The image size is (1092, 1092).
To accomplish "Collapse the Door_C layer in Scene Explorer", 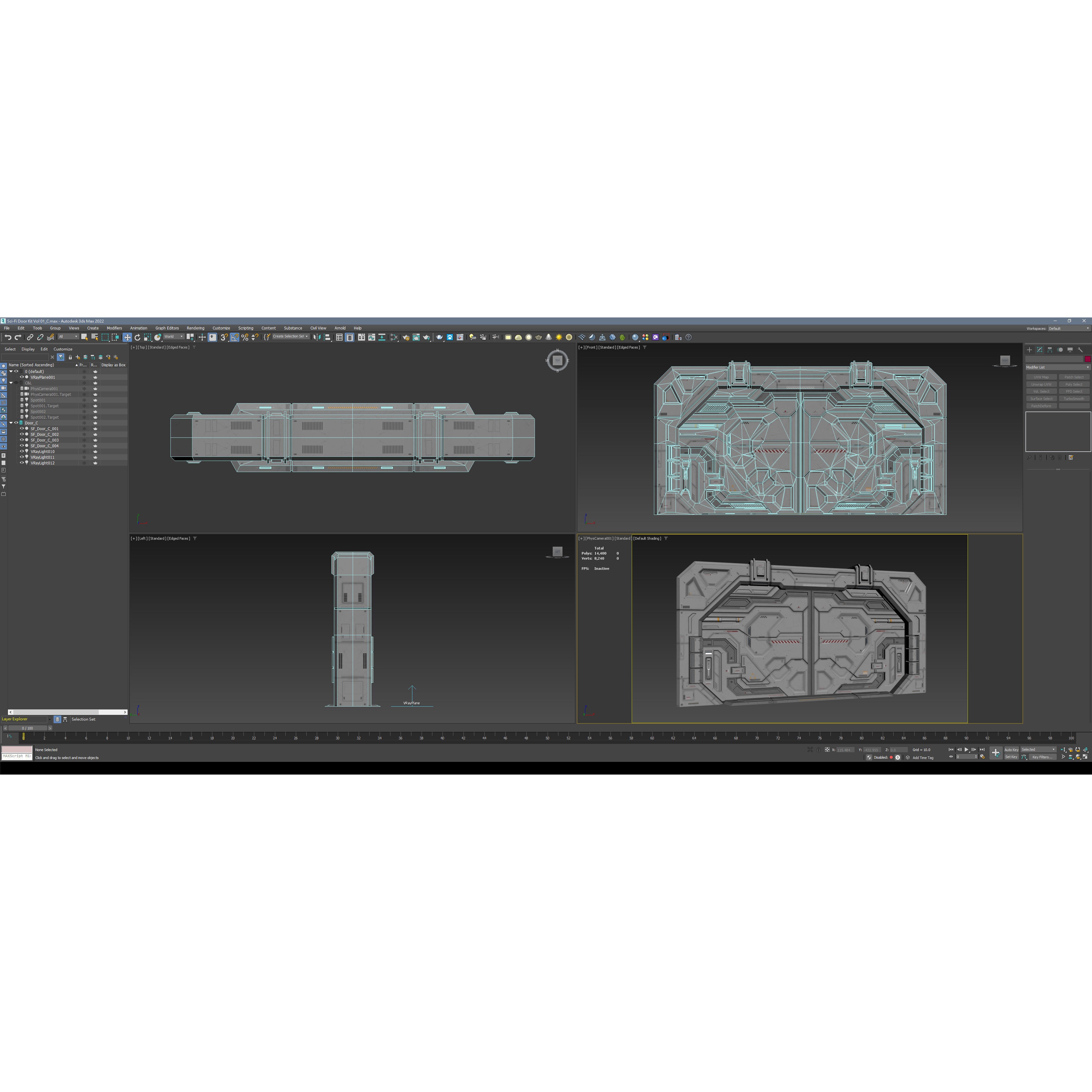I will (x=11, y=423).
